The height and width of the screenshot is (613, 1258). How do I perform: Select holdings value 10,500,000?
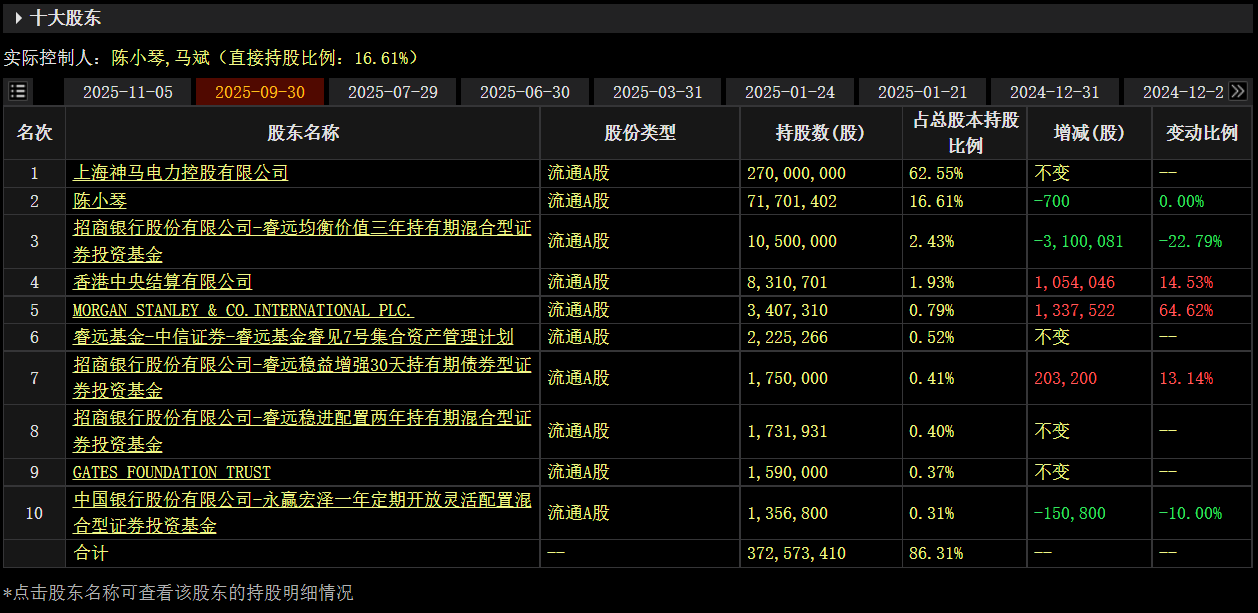click(792, 241)
